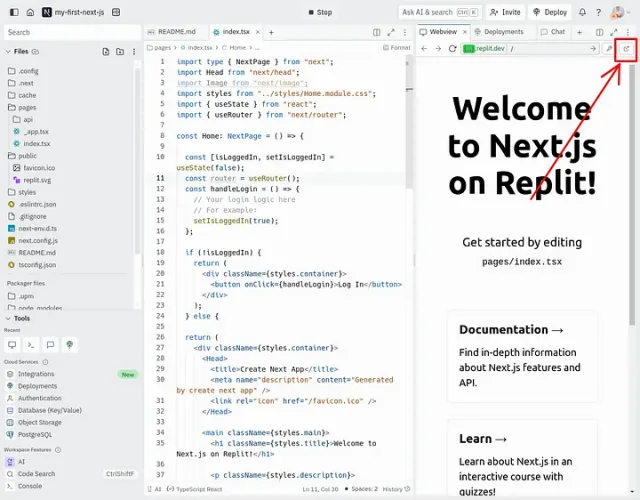
Task: Switch to Deployments tab
Action: click(x=499, y=32)
